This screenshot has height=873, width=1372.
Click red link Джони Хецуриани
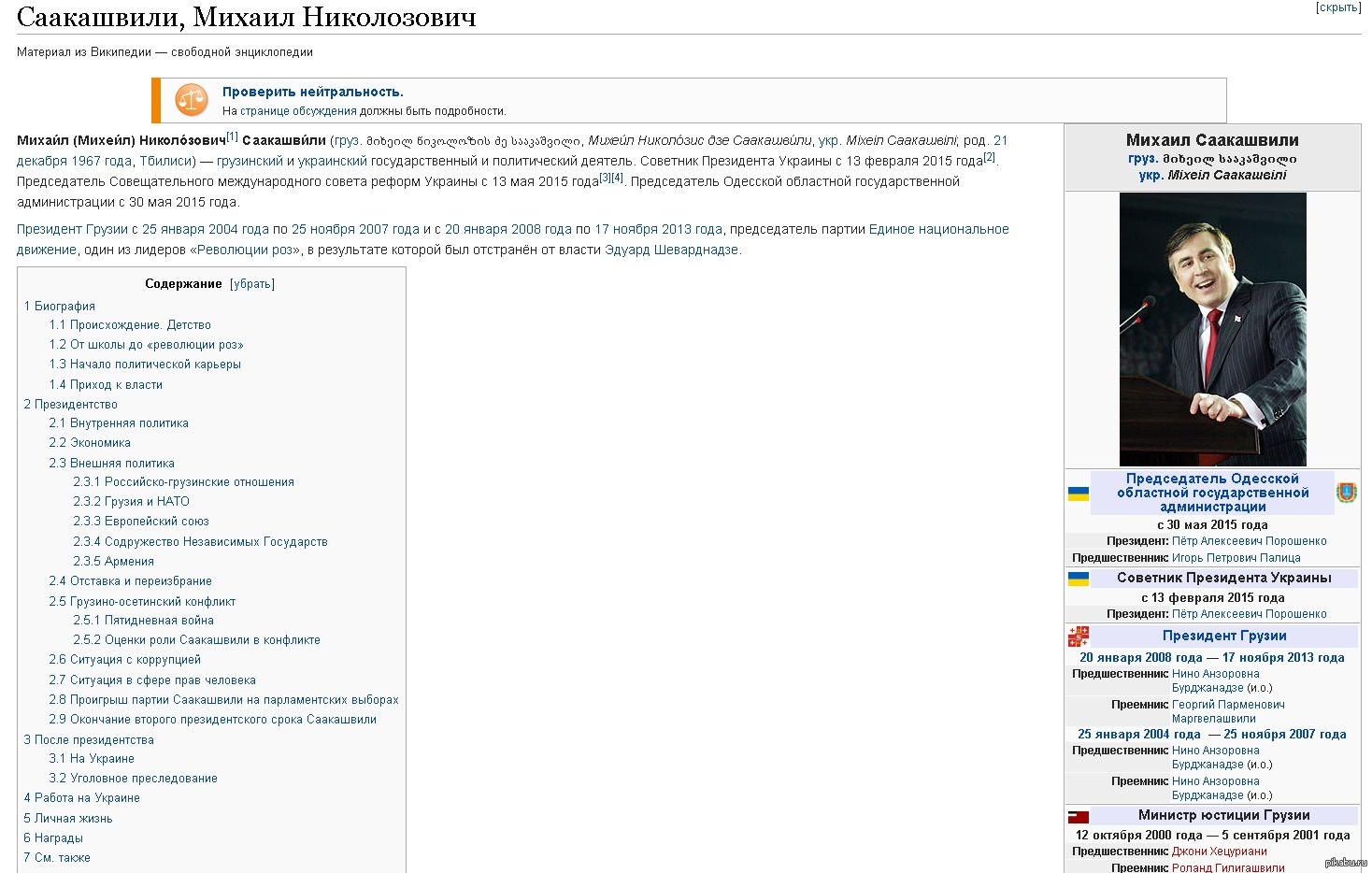[x=1220, y=852]
